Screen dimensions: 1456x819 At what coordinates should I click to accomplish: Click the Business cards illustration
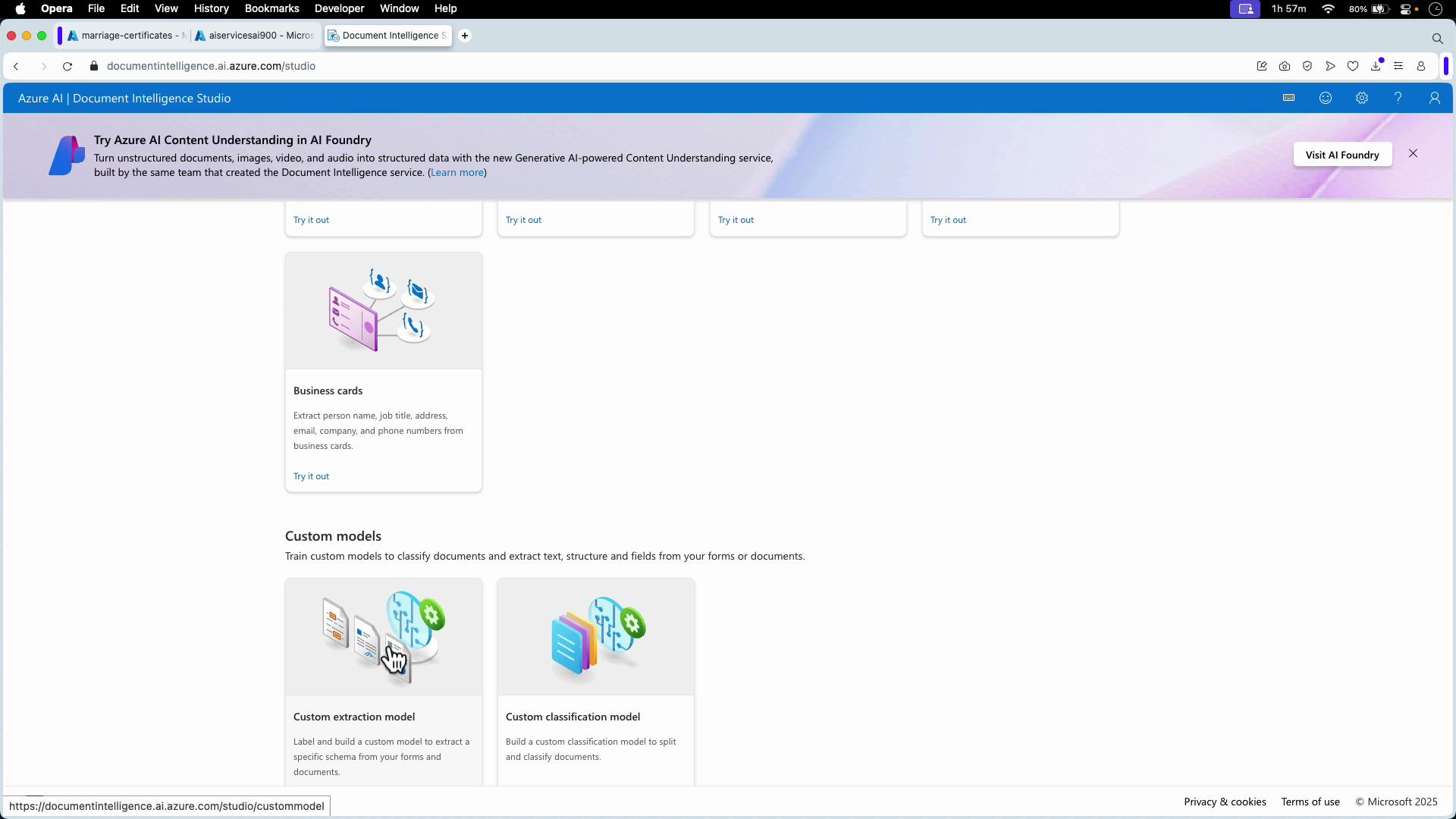click(384, 311)
